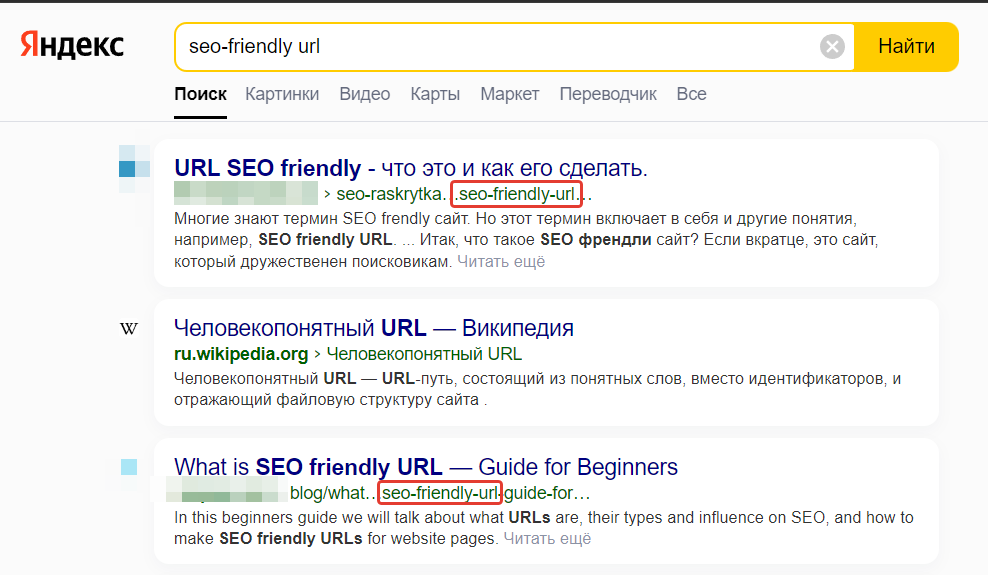Image resolution: width=988 pixels, height=575 pixels.
Task: Switch to the Картинки tab
Action: point(282,94)
